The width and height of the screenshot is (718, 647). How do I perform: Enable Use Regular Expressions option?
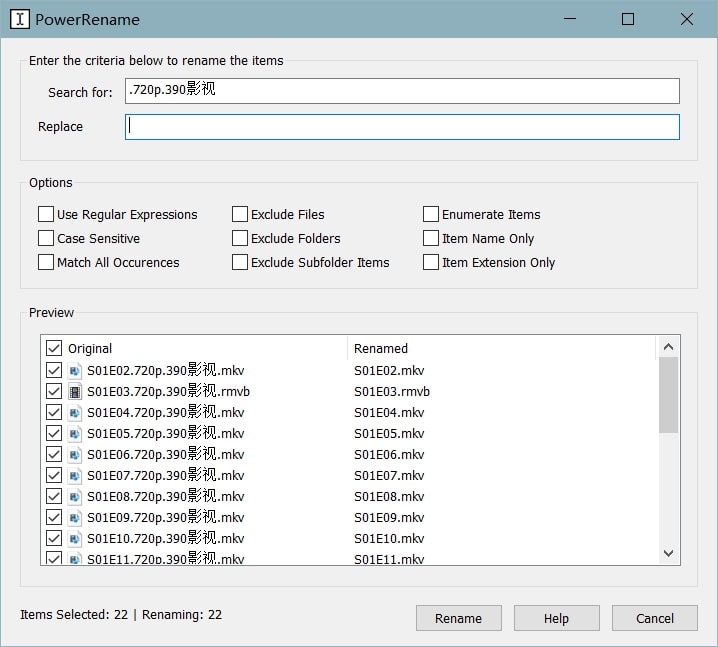(x=46, y=214)
